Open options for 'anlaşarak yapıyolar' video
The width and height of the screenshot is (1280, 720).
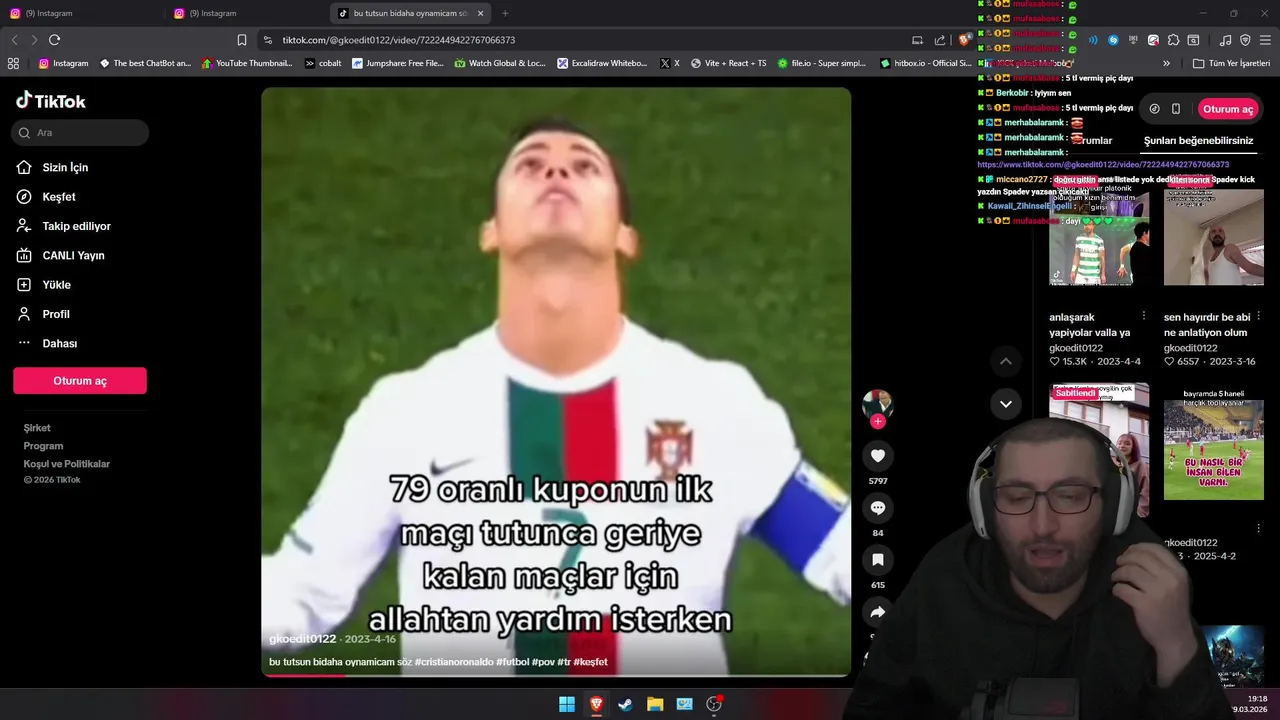click(x=1144, y=316)
